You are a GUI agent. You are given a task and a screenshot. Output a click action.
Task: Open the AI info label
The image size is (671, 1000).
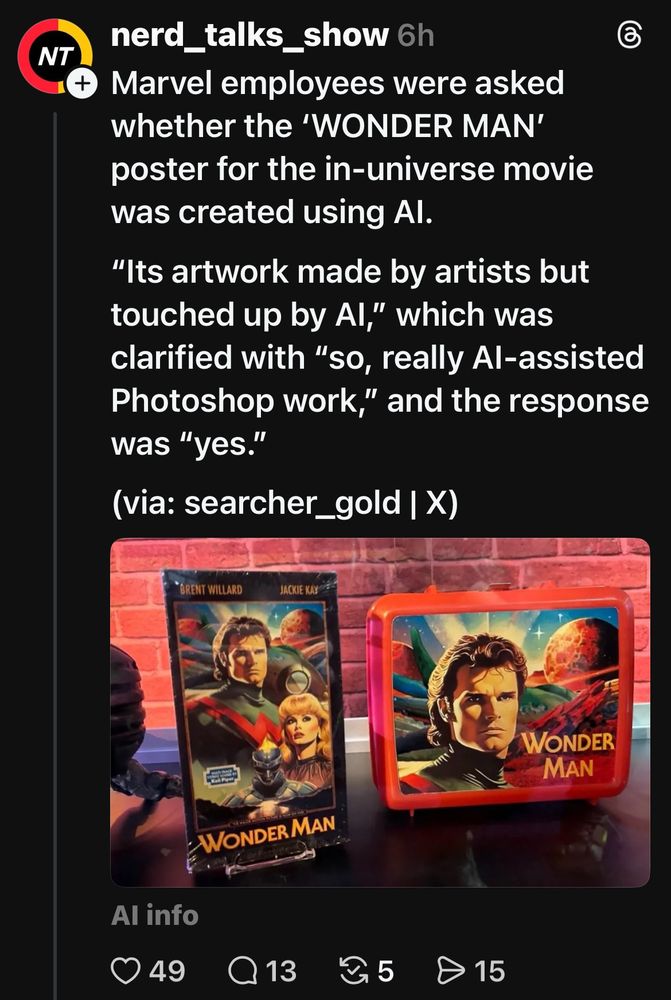point(155,915)
